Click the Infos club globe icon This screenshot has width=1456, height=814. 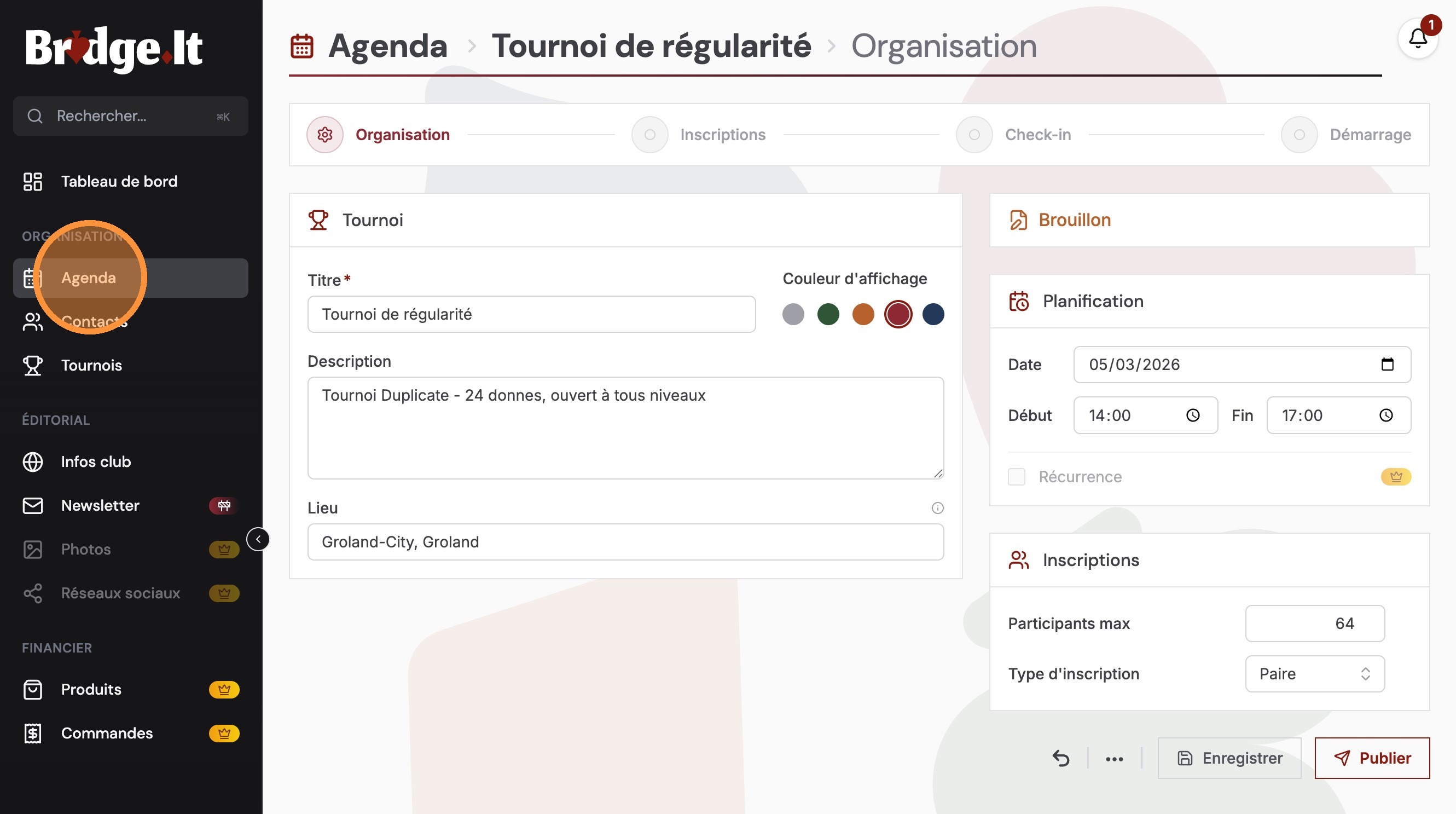tap(32, 462)
